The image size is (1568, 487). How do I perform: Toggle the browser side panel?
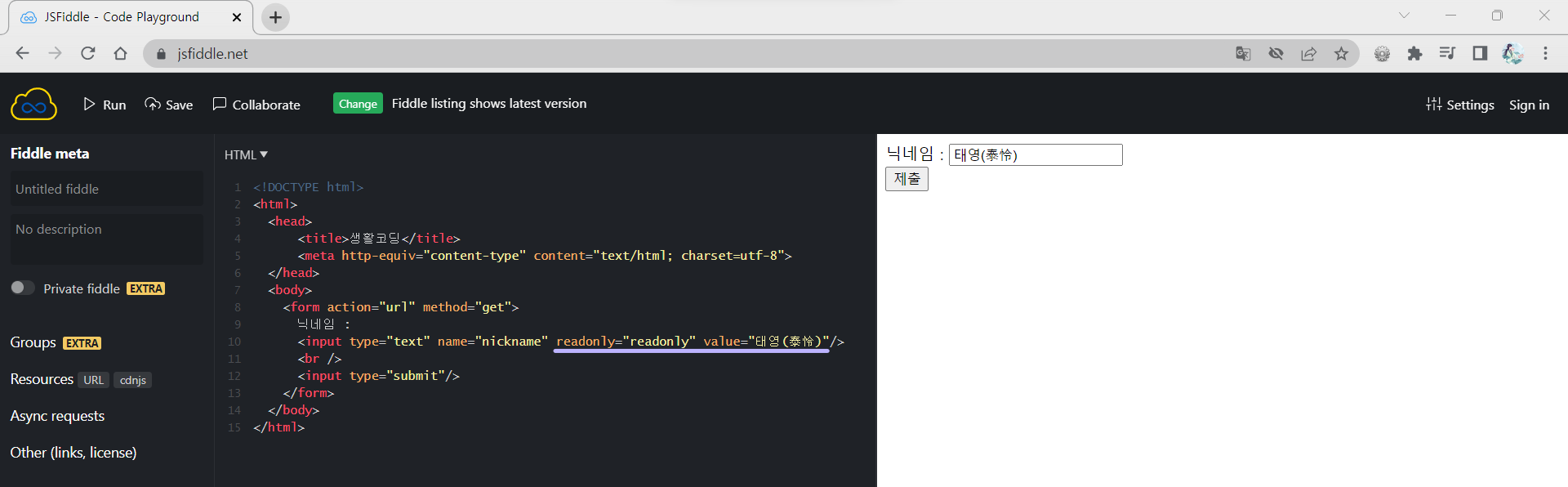coord(1480,53)
